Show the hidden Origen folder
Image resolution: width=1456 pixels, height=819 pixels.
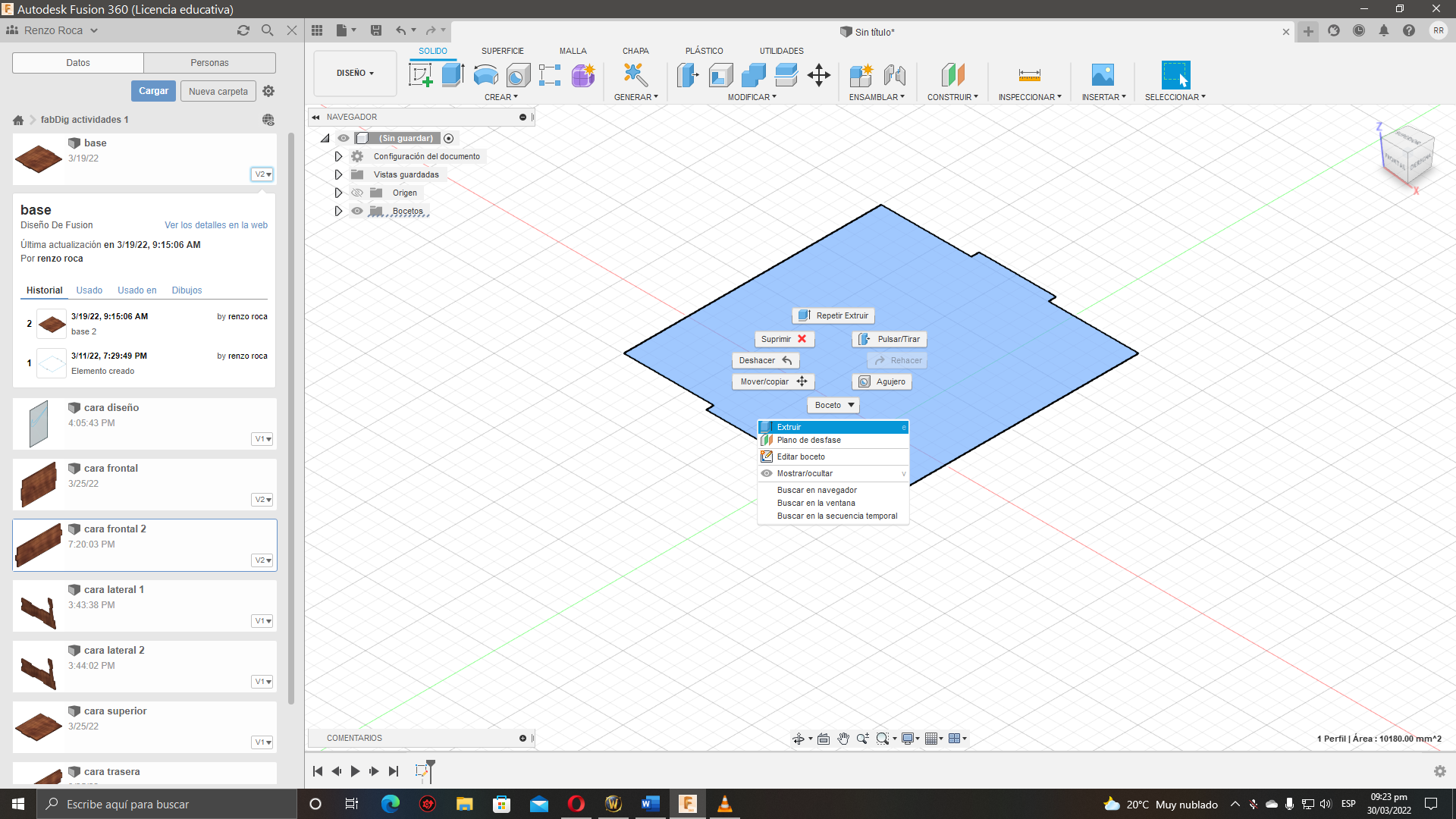point(357,193)
